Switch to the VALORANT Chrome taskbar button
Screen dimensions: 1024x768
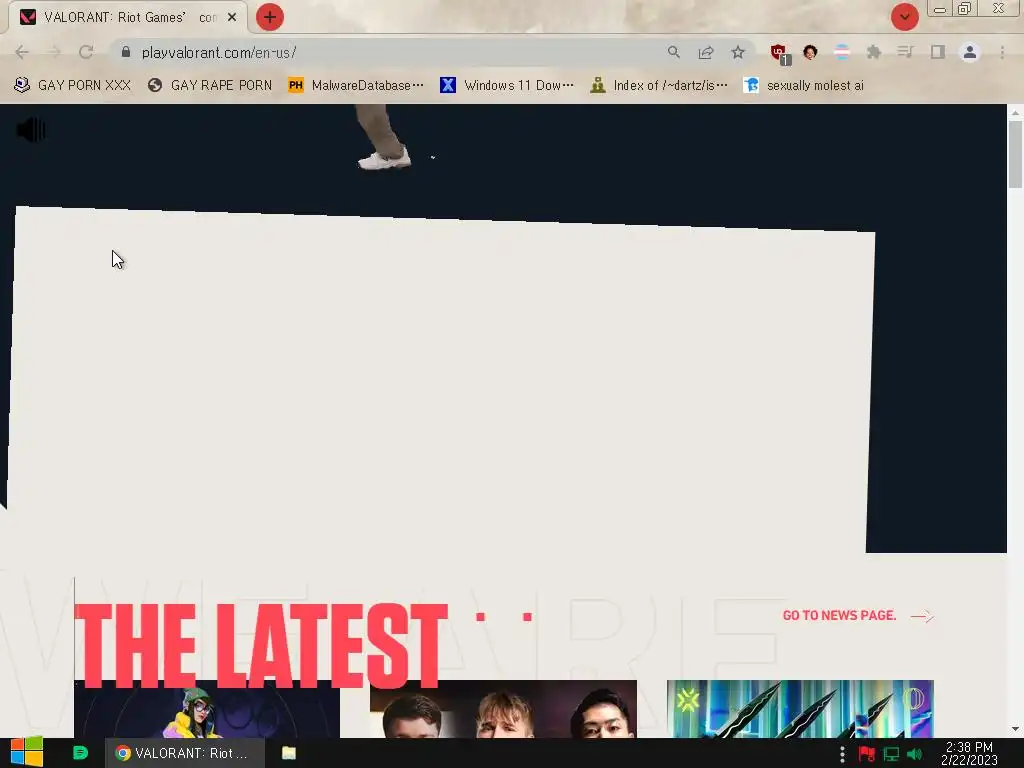pyautogui.click(x=185, y=753)
